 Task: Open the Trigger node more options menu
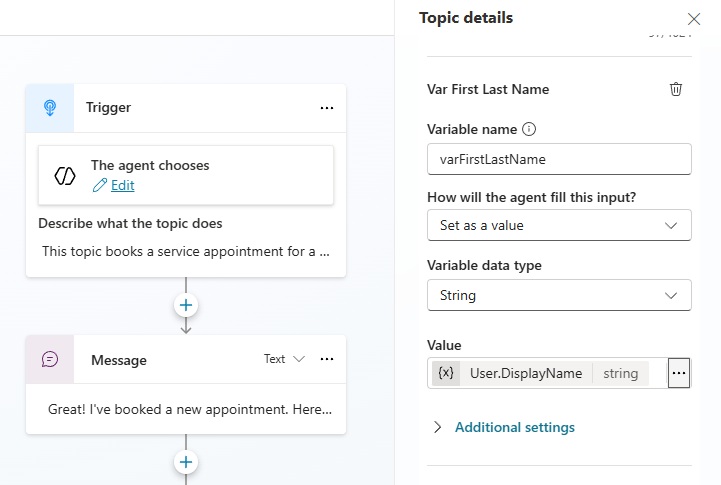click(326, 108)
